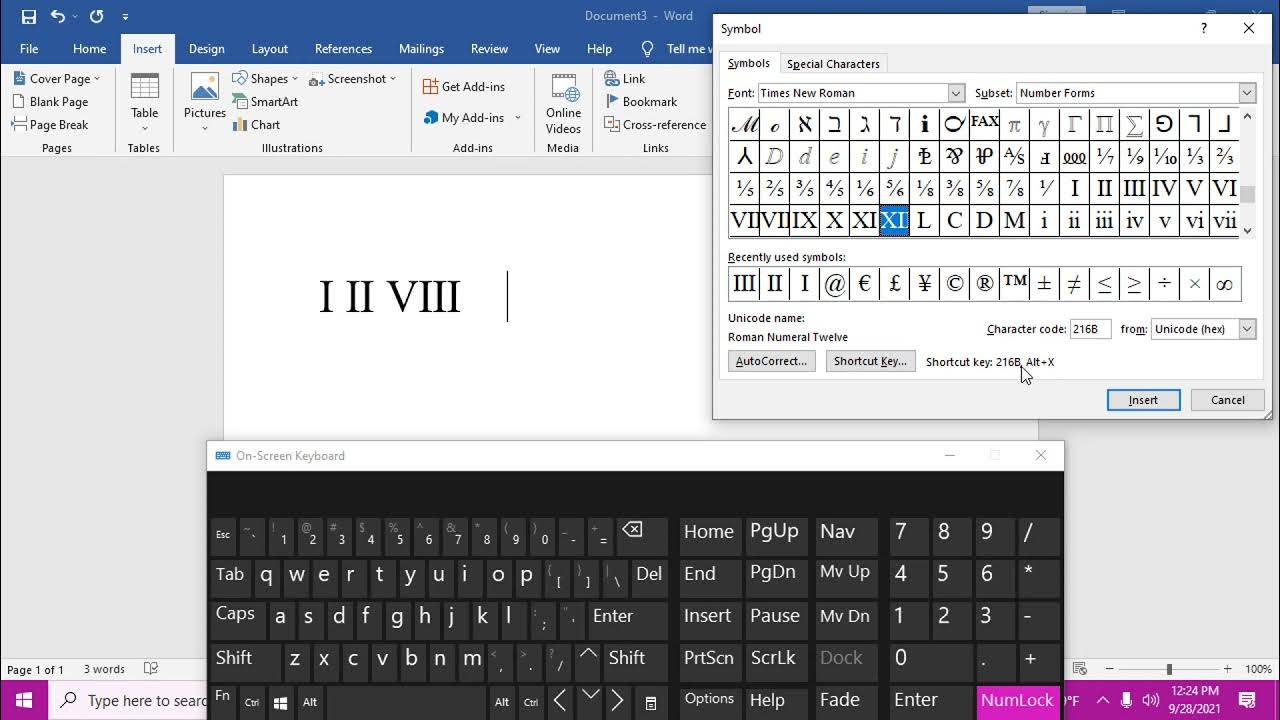Click the Shortcut Key... button
This screenshot has width=1280, height=720.
pos(870,361)
